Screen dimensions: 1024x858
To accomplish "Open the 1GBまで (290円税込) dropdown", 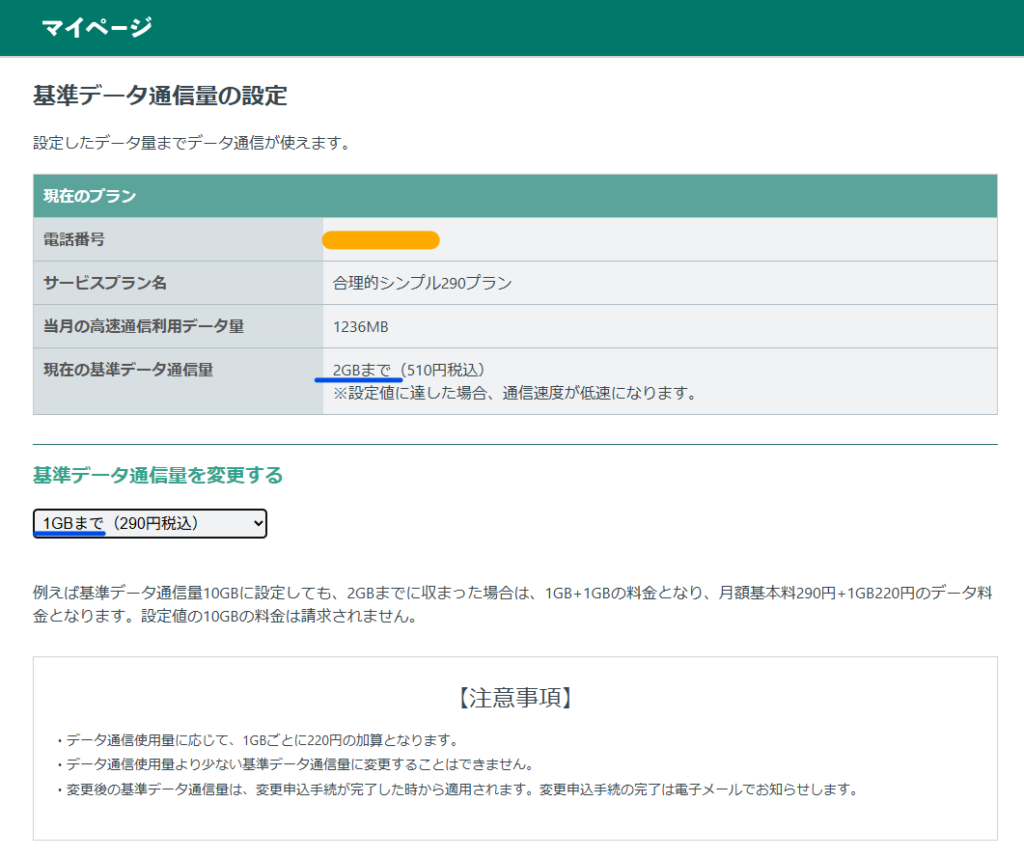I will click(150, 523).
